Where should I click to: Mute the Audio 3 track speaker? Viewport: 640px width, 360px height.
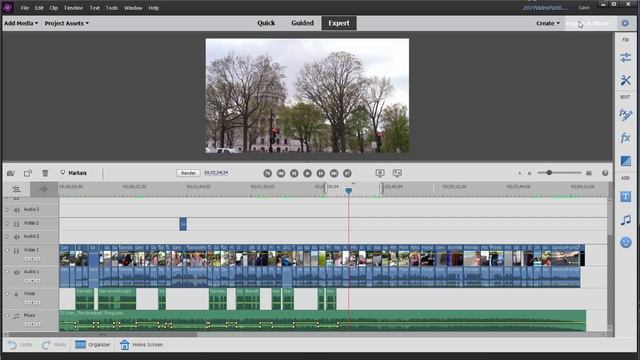point(17,210)
